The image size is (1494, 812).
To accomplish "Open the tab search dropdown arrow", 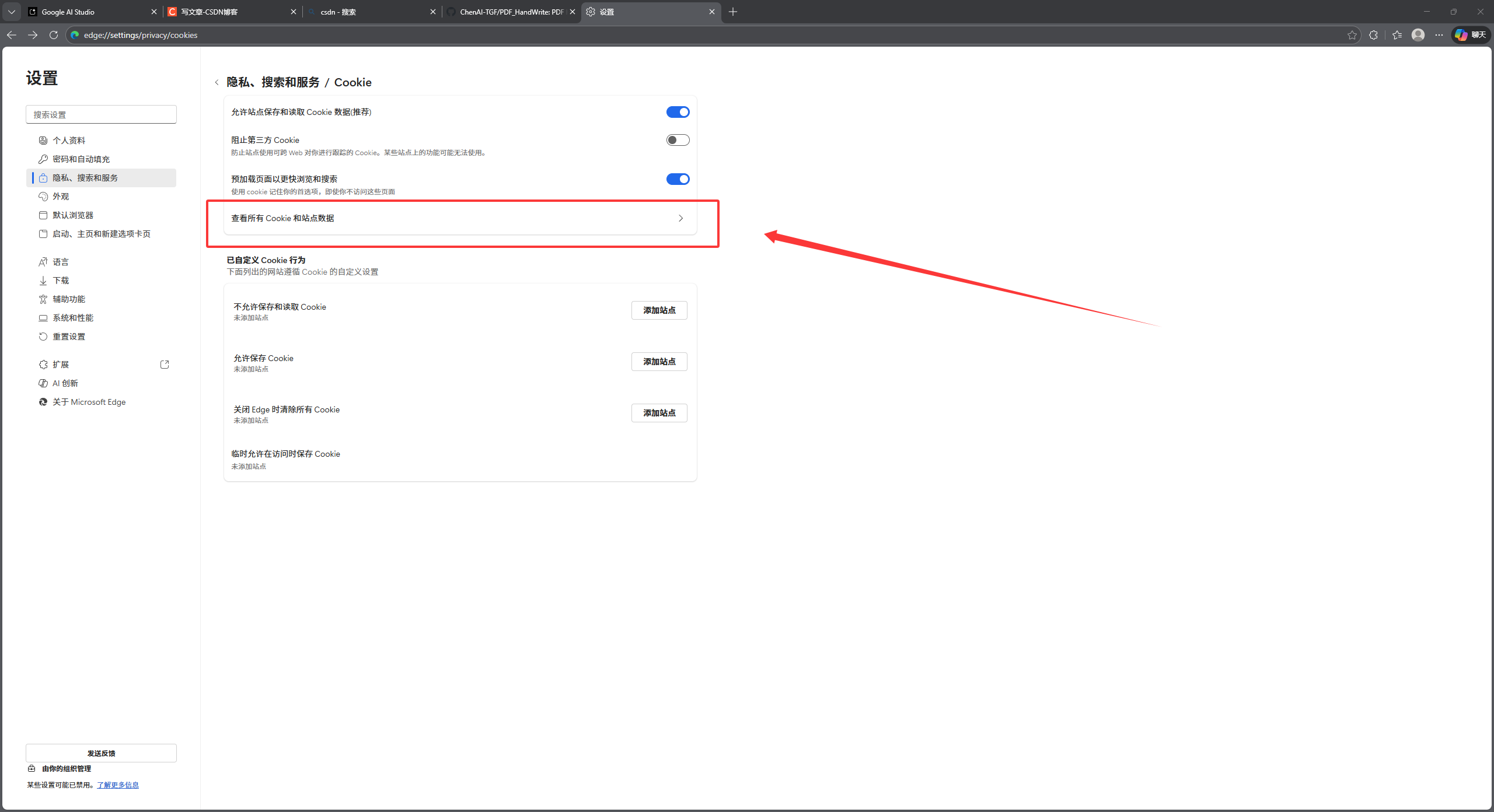I will [12, 12].
